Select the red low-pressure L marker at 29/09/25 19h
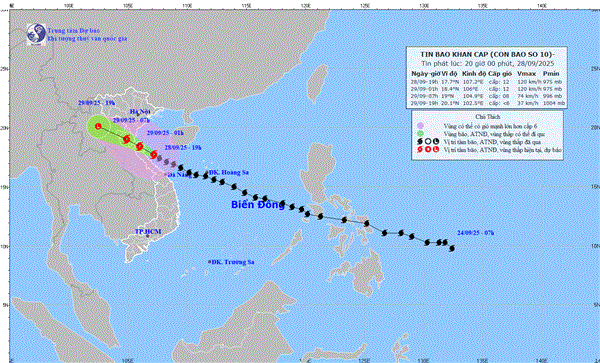This screenshot has height=363, width=600. [x=98, y=126]
